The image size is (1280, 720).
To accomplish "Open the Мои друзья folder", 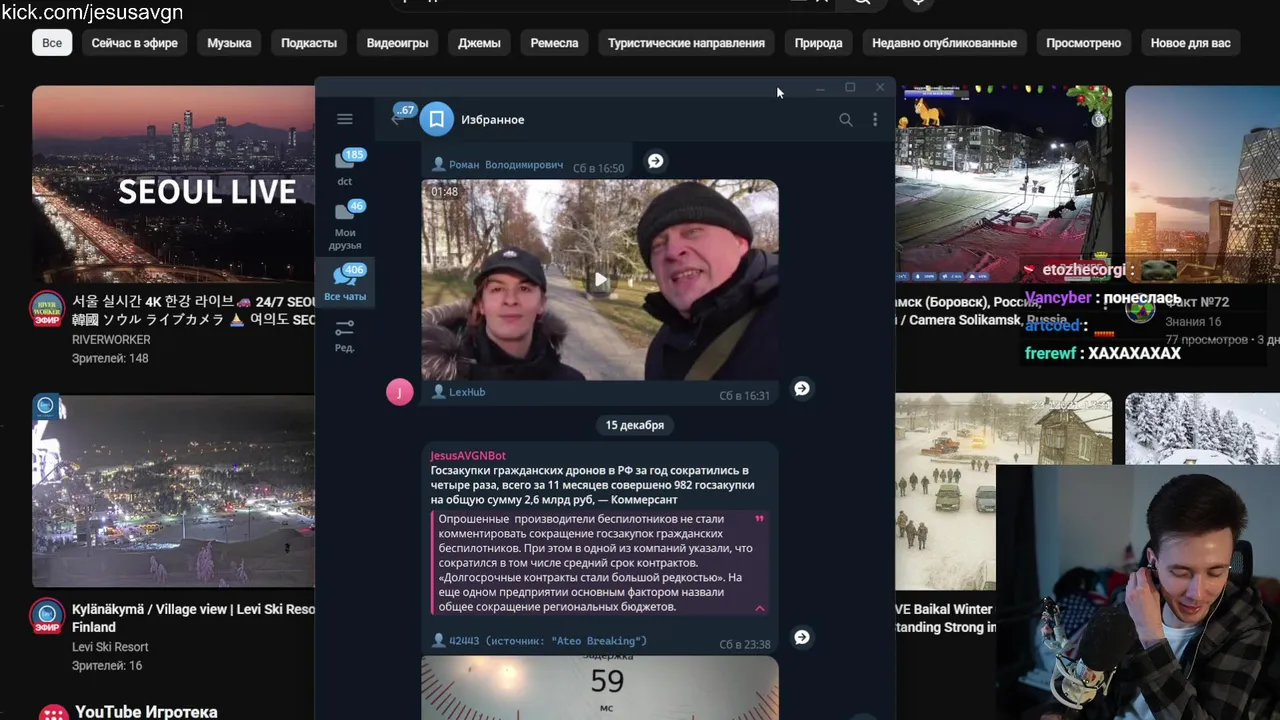I will (x=345, y=225).
